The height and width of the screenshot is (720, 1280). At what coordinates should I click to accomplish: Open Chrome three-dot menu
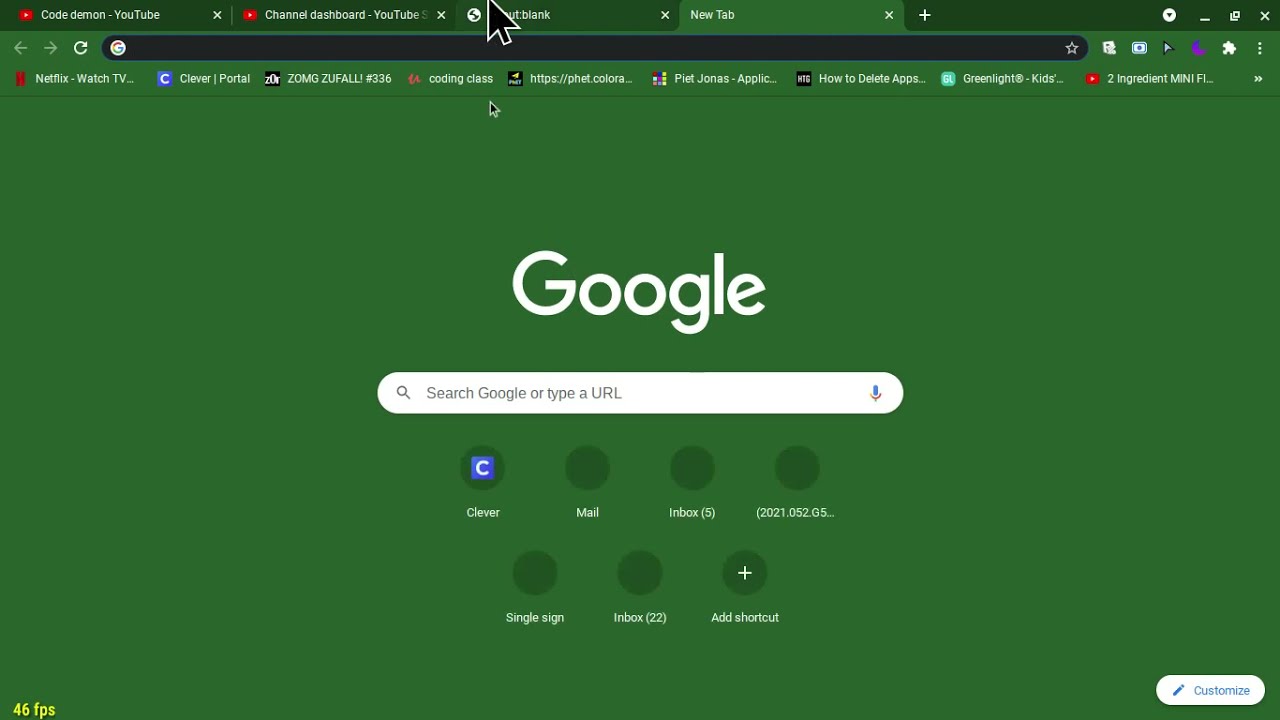click(x=1259, y=48)
